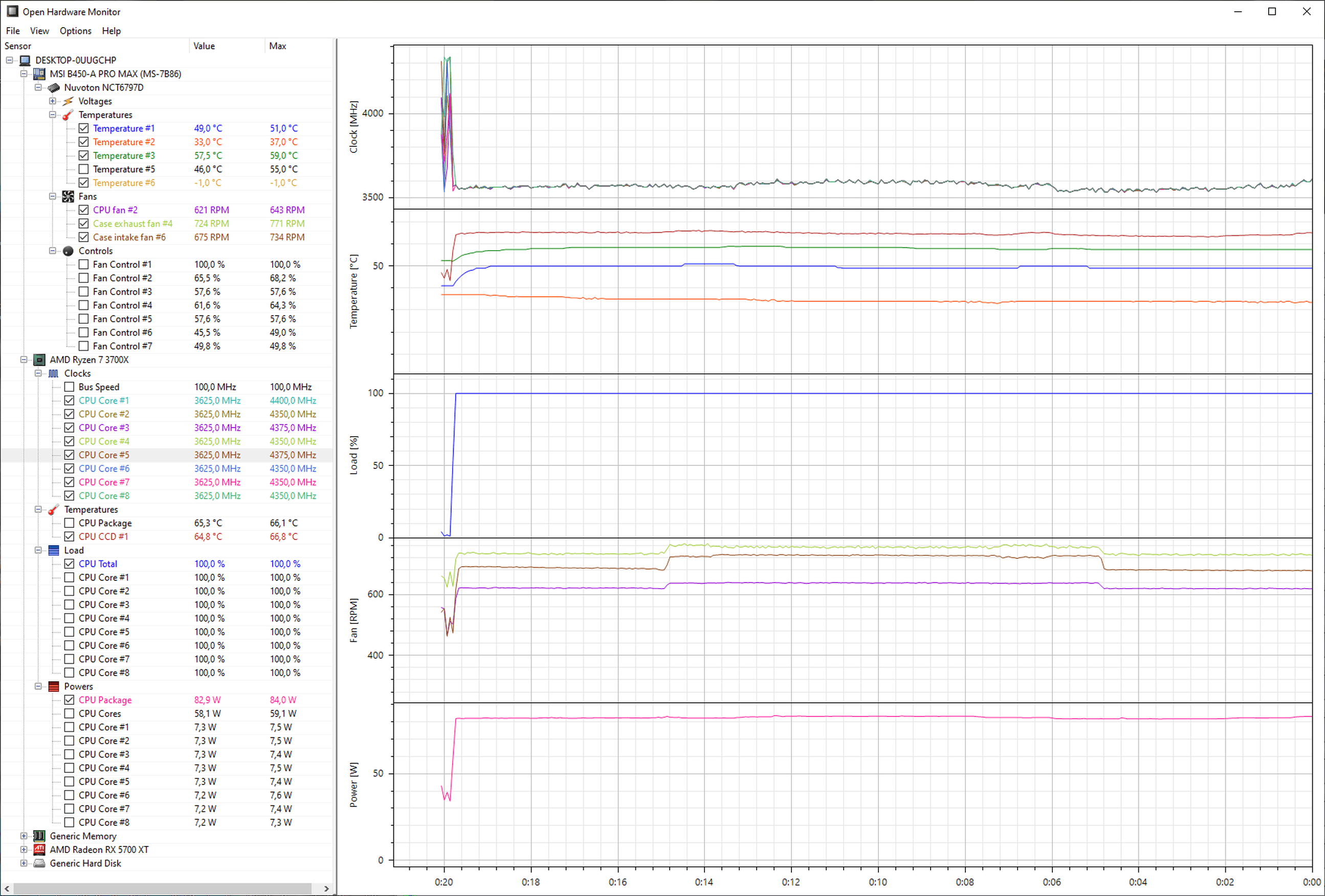Screen dimensions: 1325x896
Task: Click the Value column header
Action: 204,46
